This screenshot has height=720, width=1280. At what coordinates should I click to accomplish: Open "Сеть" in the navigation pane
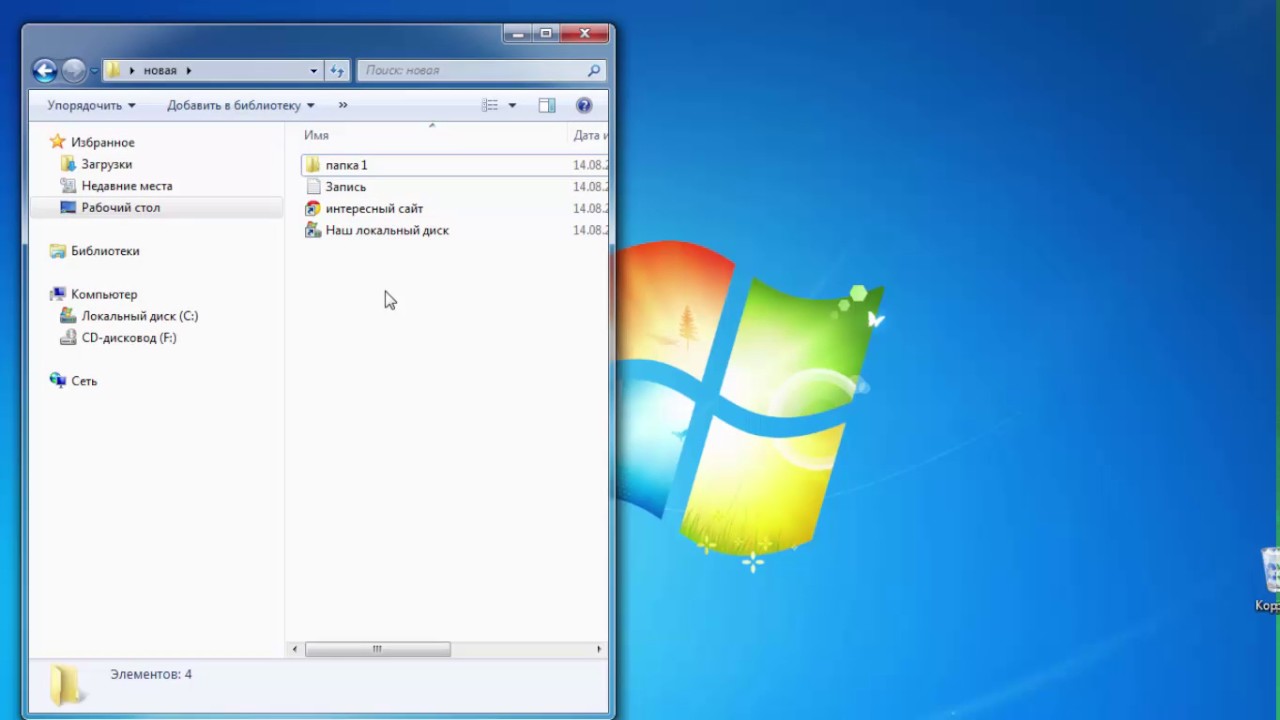[x=84, y=381]
